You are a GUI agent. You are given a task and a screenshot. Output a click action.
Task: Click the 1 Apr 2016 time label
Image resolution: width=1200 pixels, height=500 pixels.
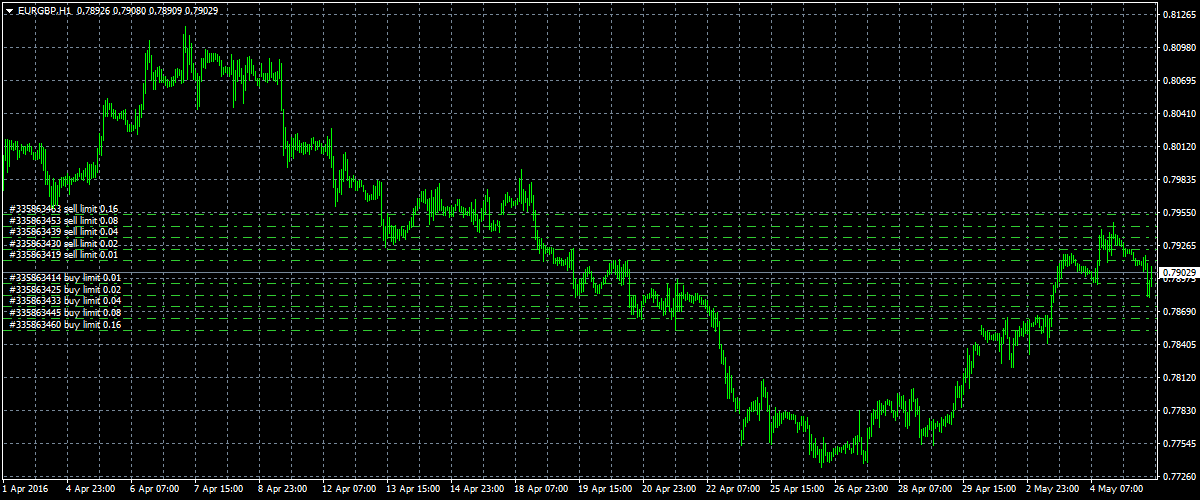(24, 491)
